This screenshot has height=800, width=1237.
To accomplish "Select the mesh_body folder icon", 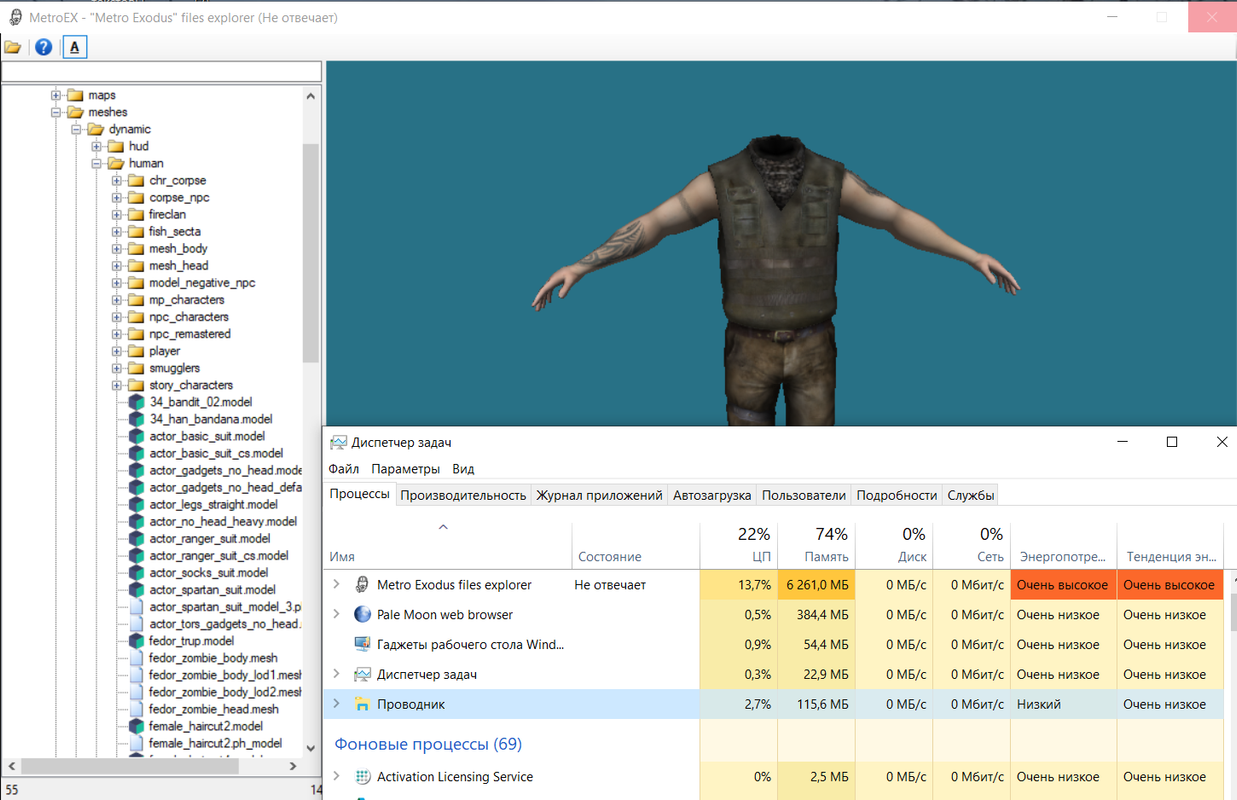I will [x=136, y=249].
